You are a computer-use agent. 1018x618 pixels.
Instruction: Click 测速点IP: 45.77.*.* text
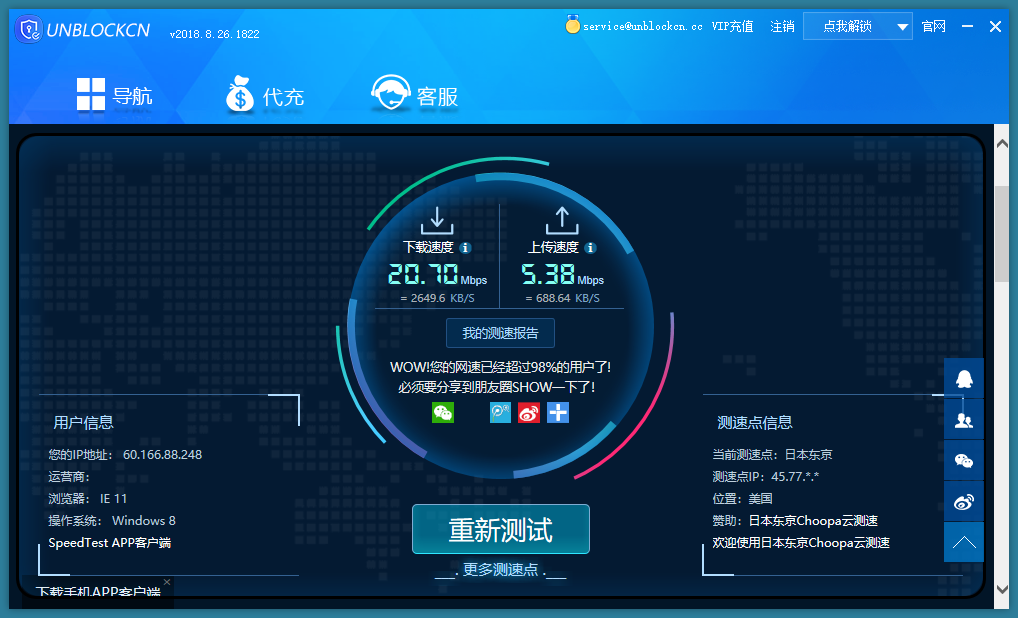[765, 476]
